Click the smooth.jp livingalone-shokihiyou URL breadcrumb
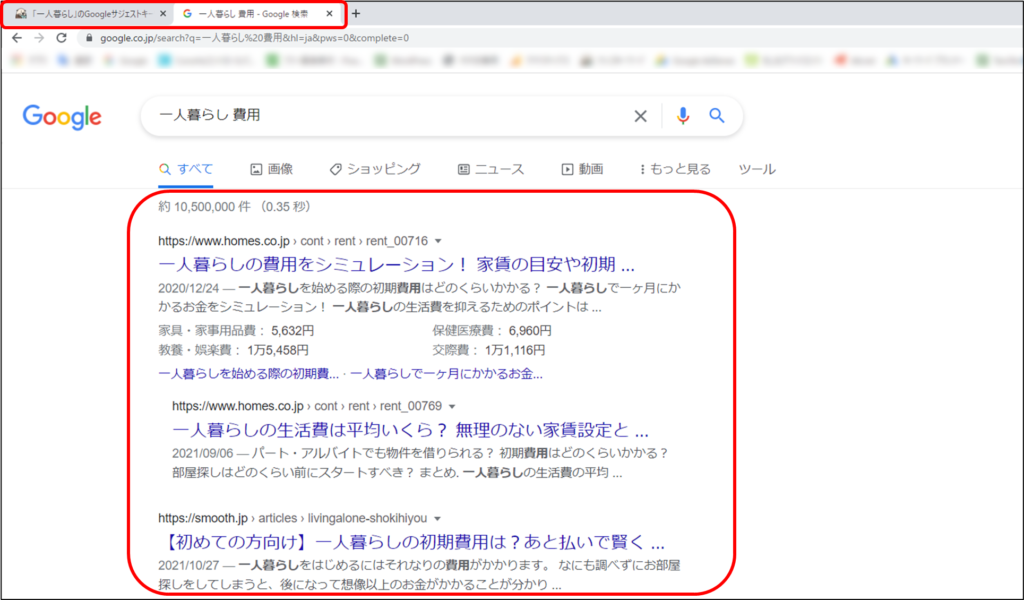 [x=293, y=518]
